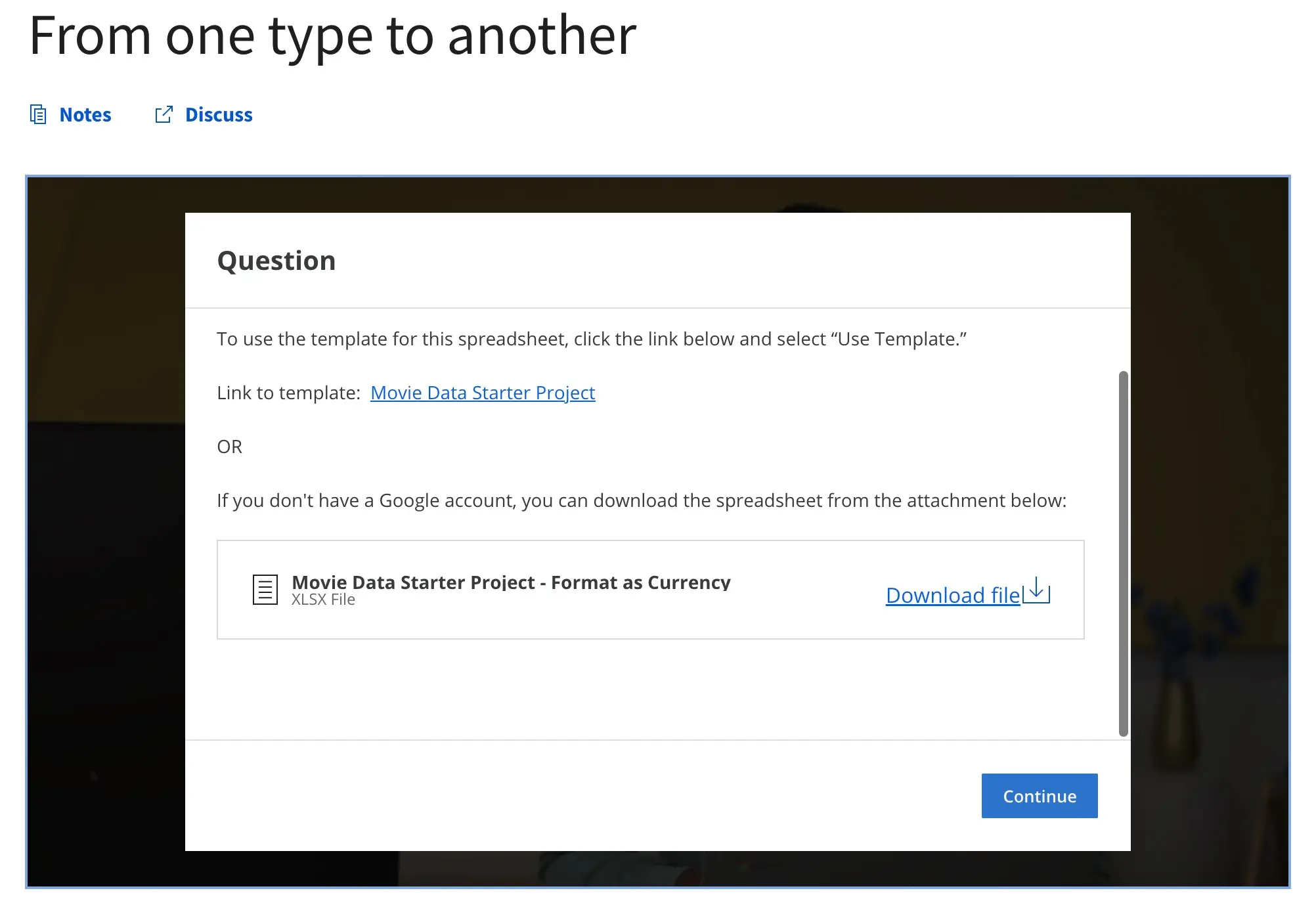Click the "Use Template" instruction sentence
The image size is (1316, 918).
(591, 339)
